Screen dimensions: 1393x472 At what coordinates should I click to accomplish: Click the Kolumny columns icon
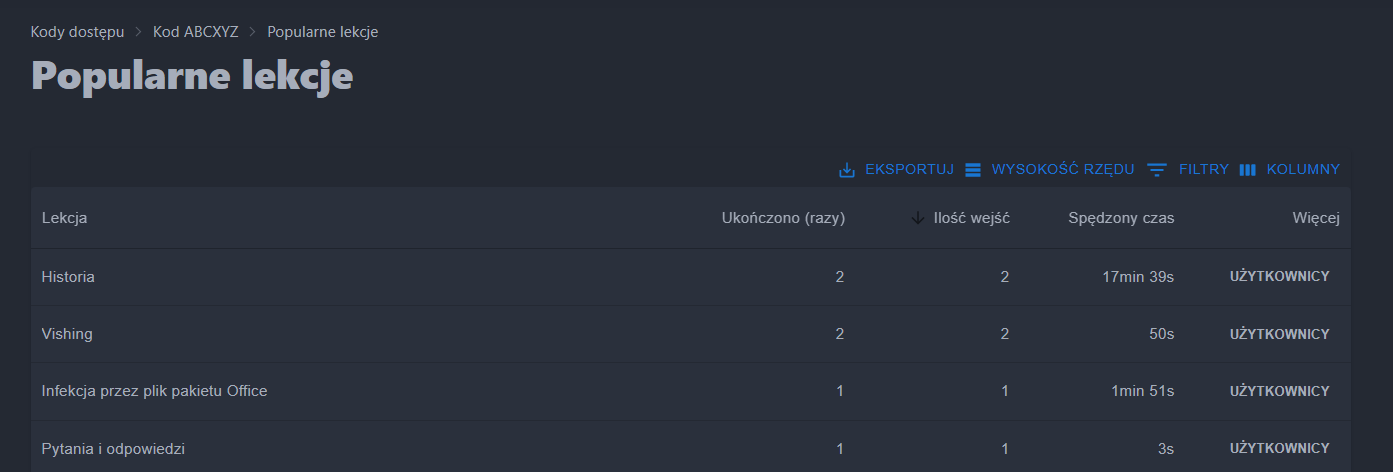tap(1247, 170)
